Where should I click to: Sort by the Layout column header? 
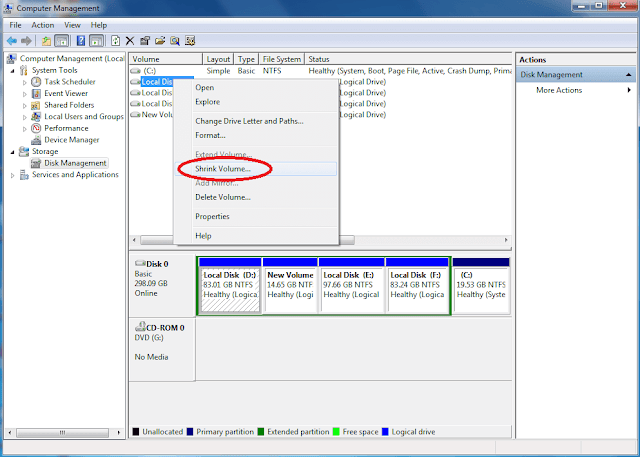pos(218,59)
